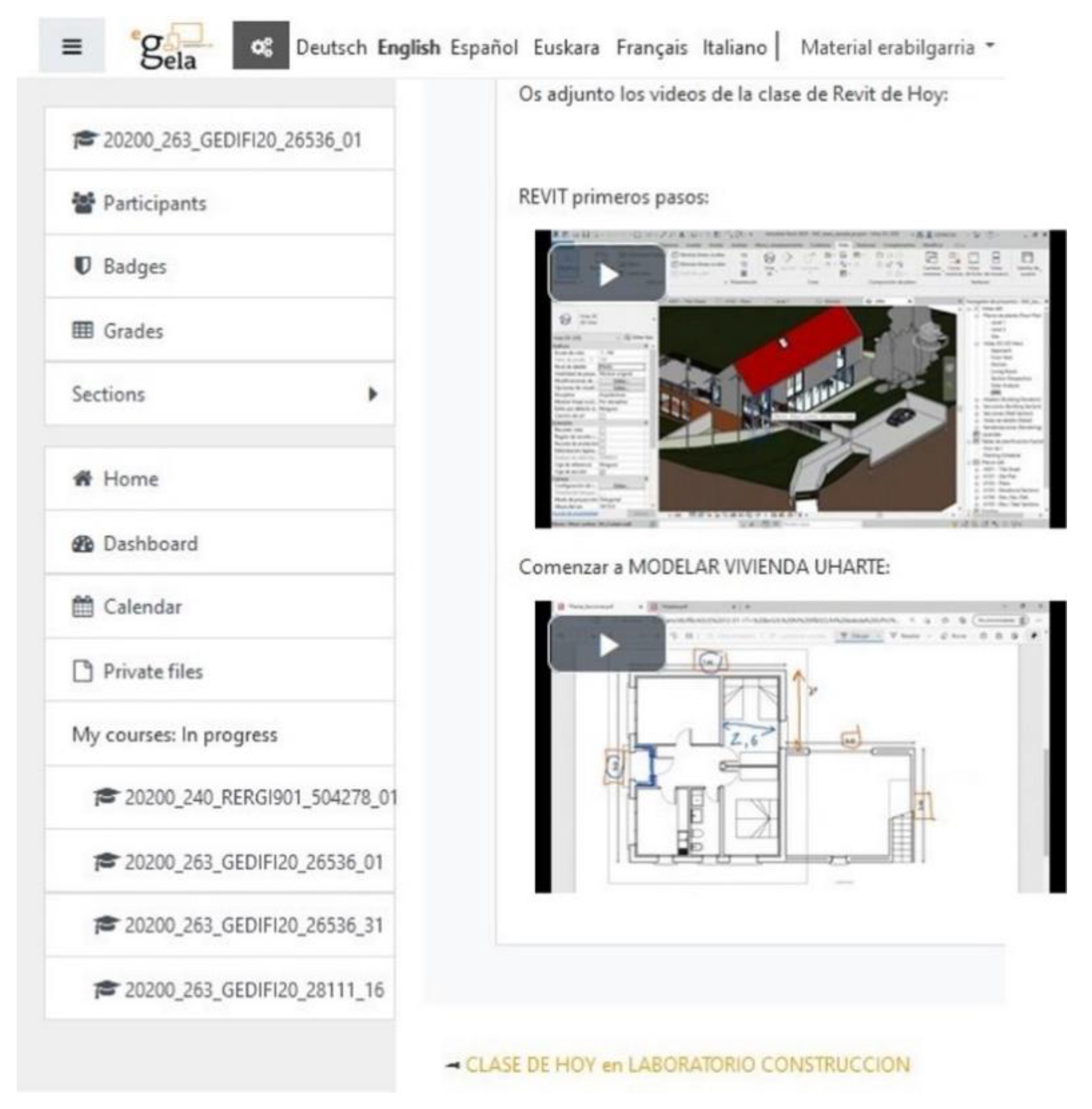Open Material erabilgarria dropdown menu
The image size is (1092, 1109).
[x=896, y=48]
